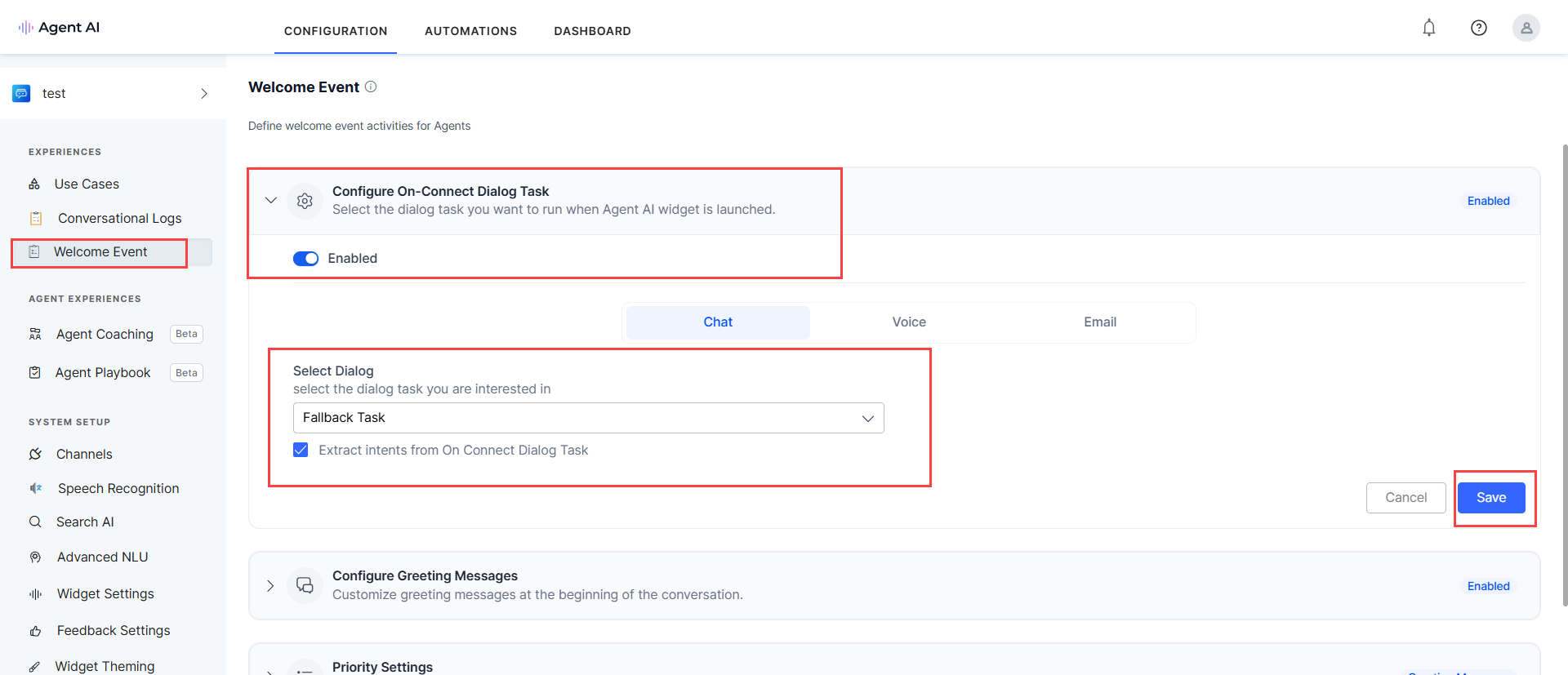
Task: Switch to the Automations tab
Action: point(470,31)
